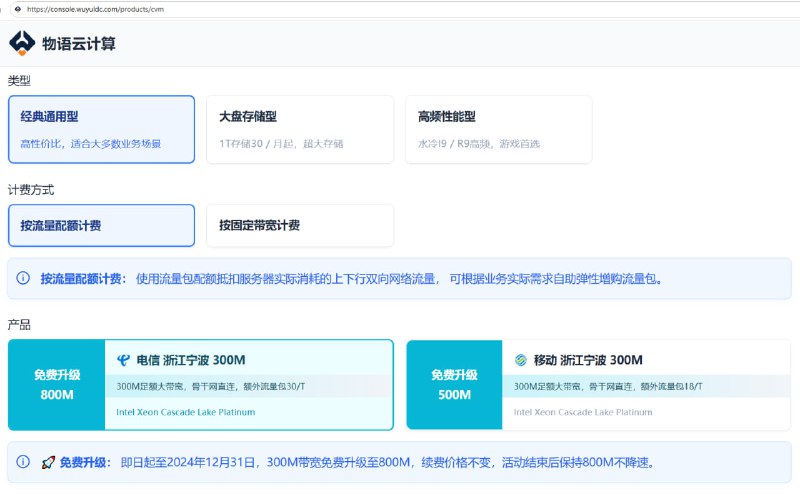Click the 产品 section label
The image size is (800, 495).
[19, 325]
